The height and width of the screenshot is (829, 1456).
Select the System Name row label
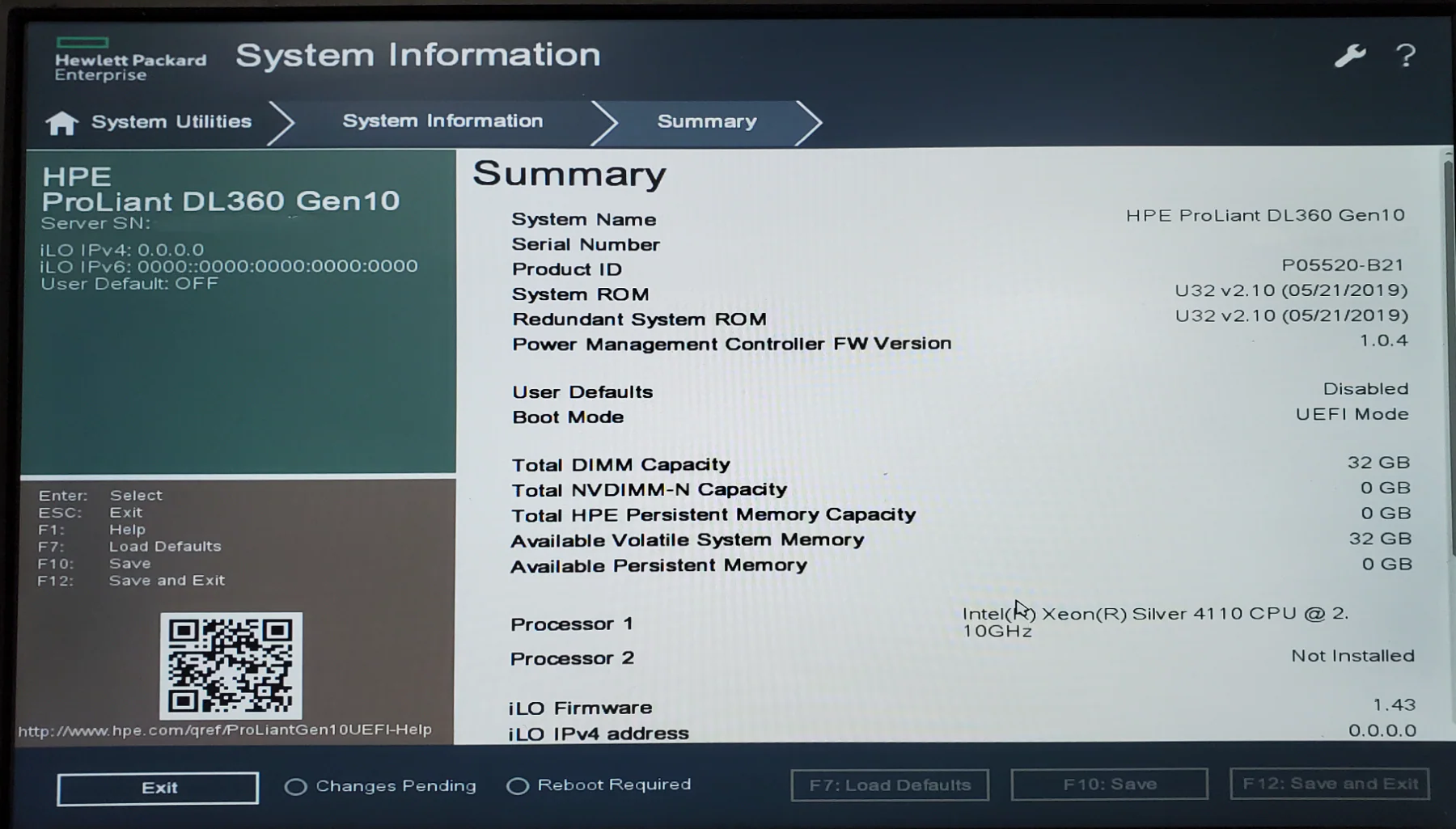[583, 219]
